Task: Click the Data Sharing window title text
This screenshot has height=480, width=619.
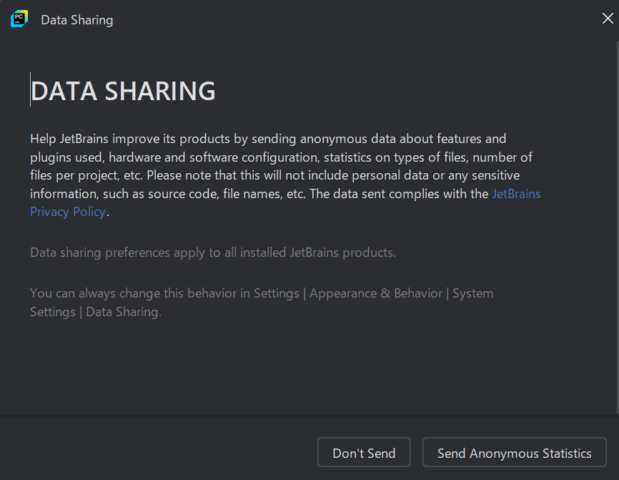Action: tap(77, 20)
